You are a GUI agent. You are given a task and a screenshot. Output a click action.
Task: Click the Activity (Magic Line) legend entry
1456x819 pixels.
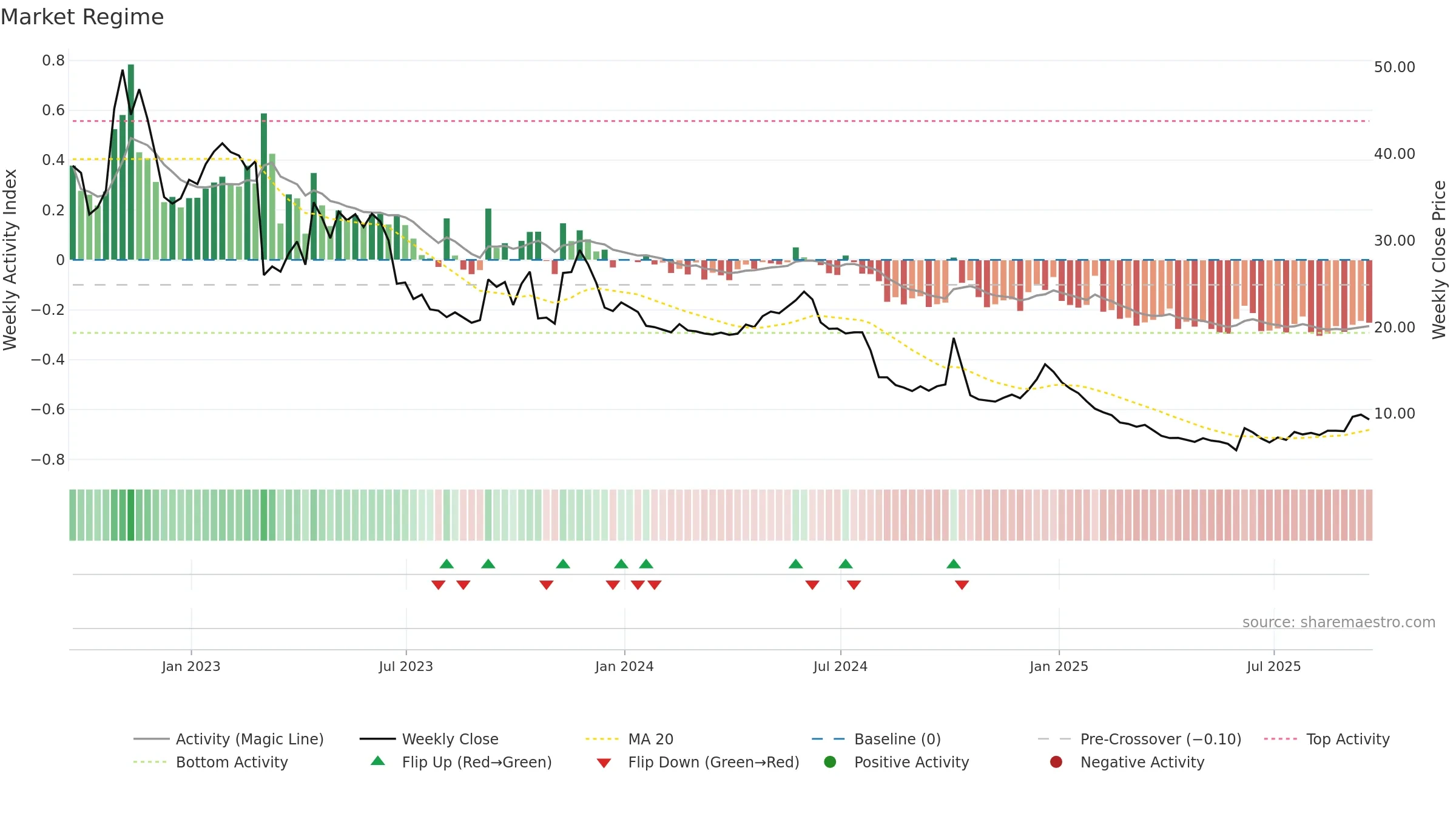point(229,739)
